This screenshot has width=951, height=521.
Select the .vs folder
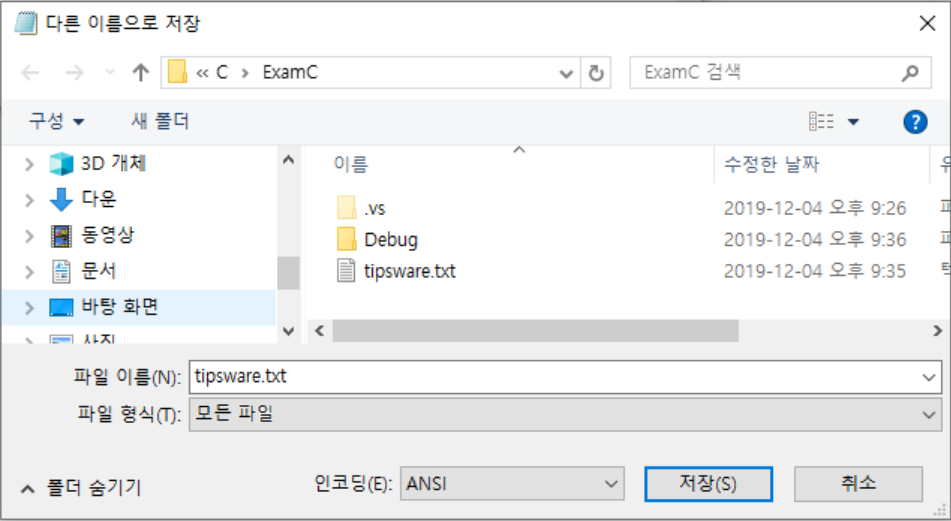(x=374, y=209)
